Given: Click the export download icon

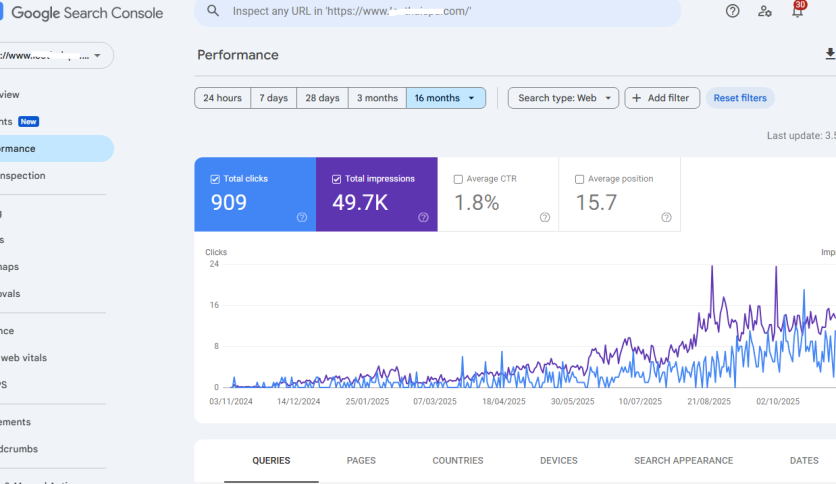Looking at the screenshot, I should (830, 54).
